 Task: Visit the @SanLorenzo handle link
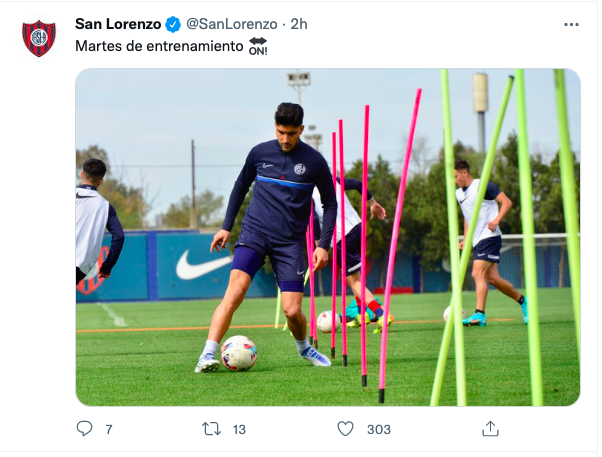pos(232,24)
